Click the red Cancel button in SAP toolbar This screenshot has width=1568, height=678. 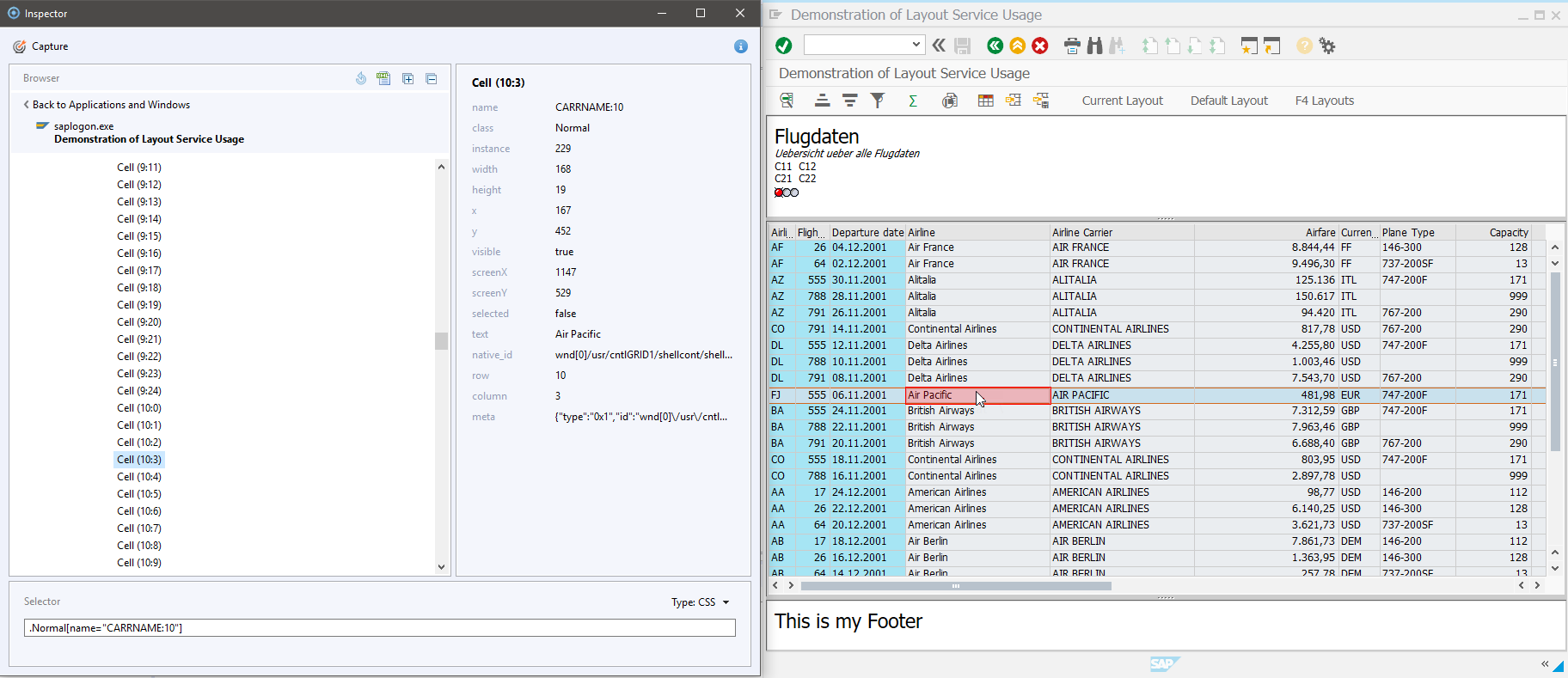tap(1040, 46)
